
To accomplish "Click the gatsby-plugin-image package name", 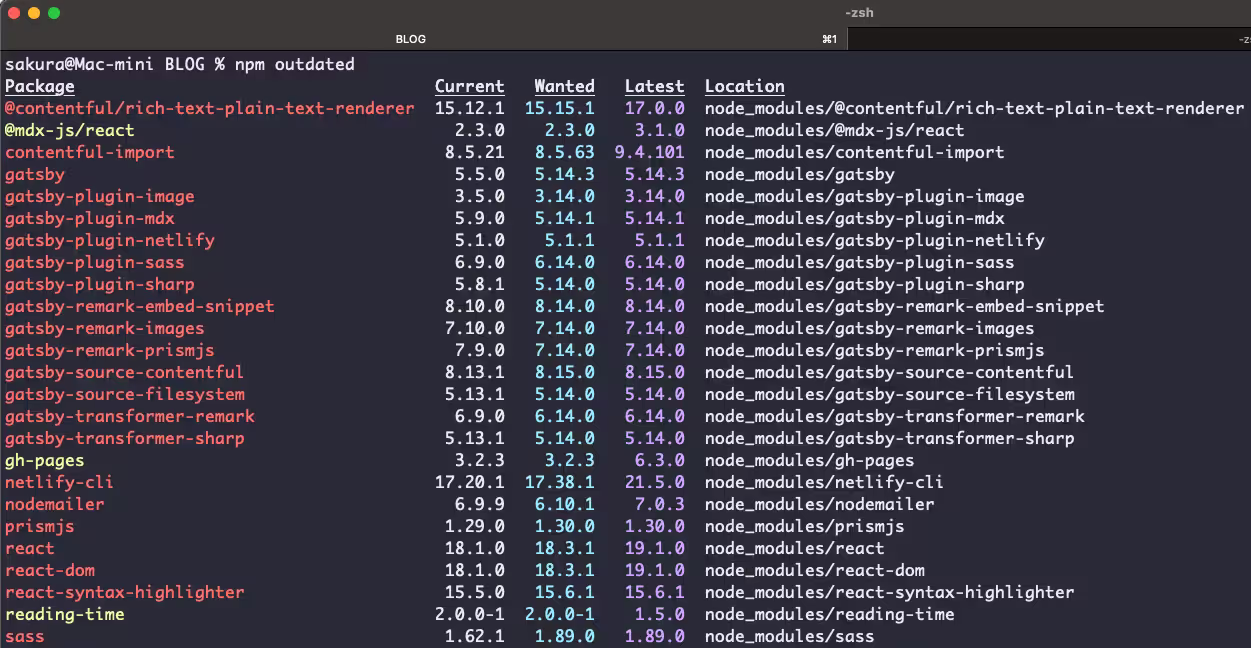I will coord(100,196).
